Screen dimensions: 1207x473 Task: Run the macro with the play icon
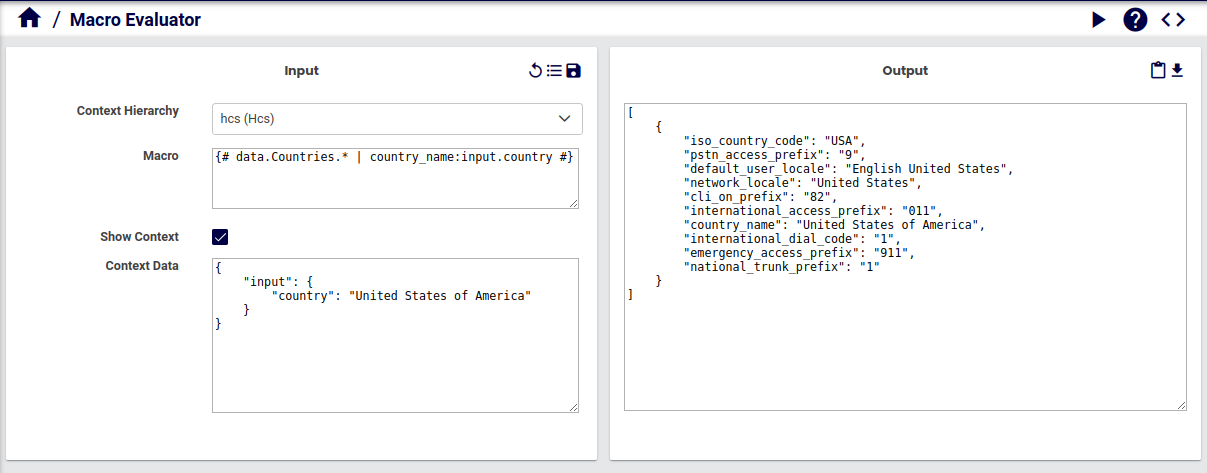click(x=1099, y=20)
